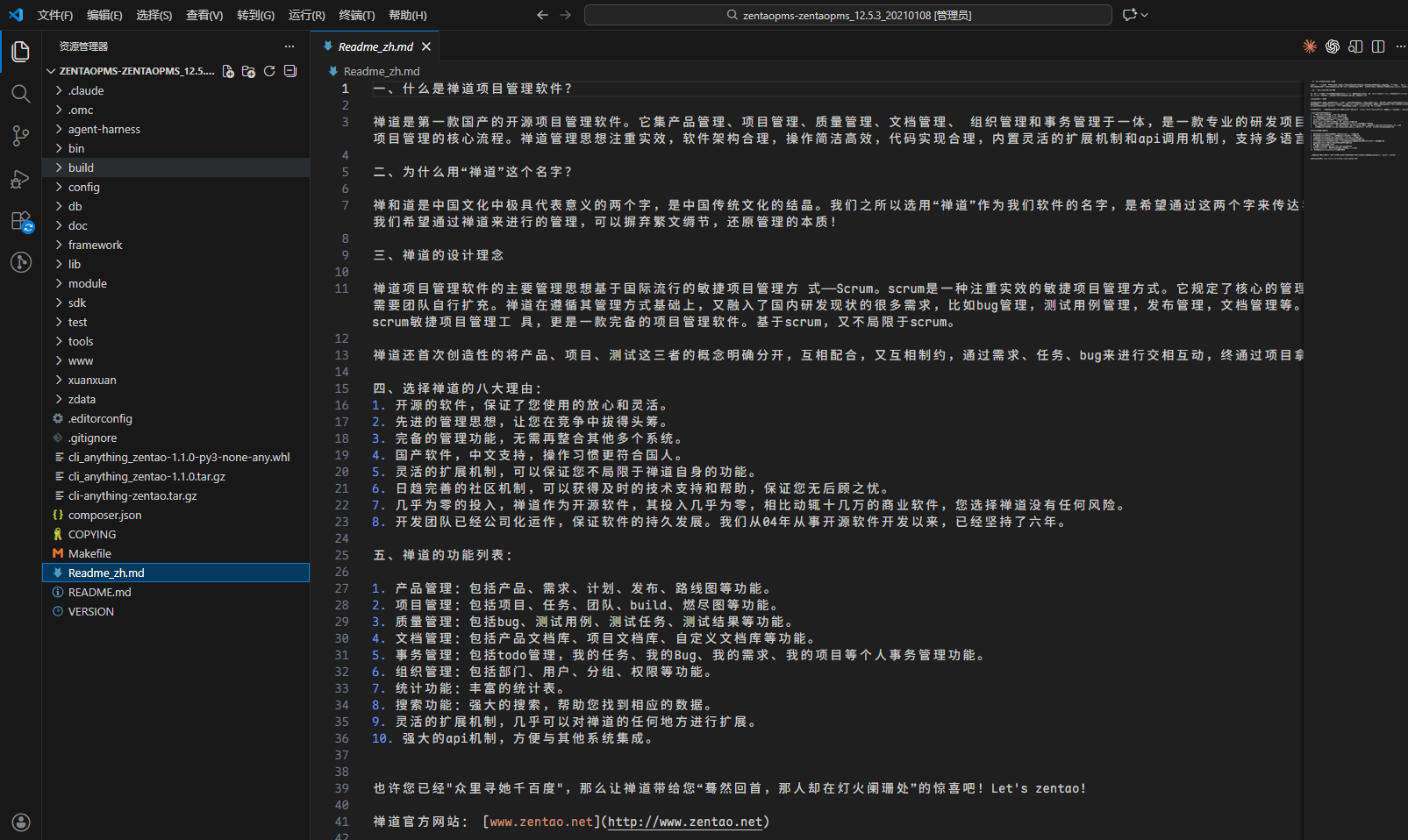Image resolution: width=1408 pixels, height=840 pixels.
Task: Open the Accounts menu icon
Action: [x=21, y=822]
